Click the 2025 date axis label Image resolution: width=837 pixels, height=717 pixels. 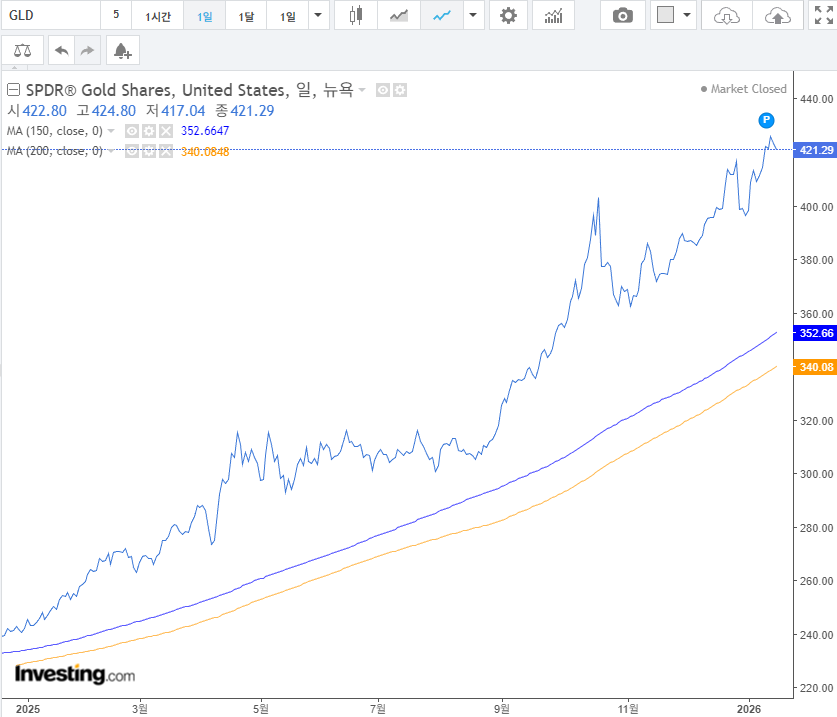28,708
